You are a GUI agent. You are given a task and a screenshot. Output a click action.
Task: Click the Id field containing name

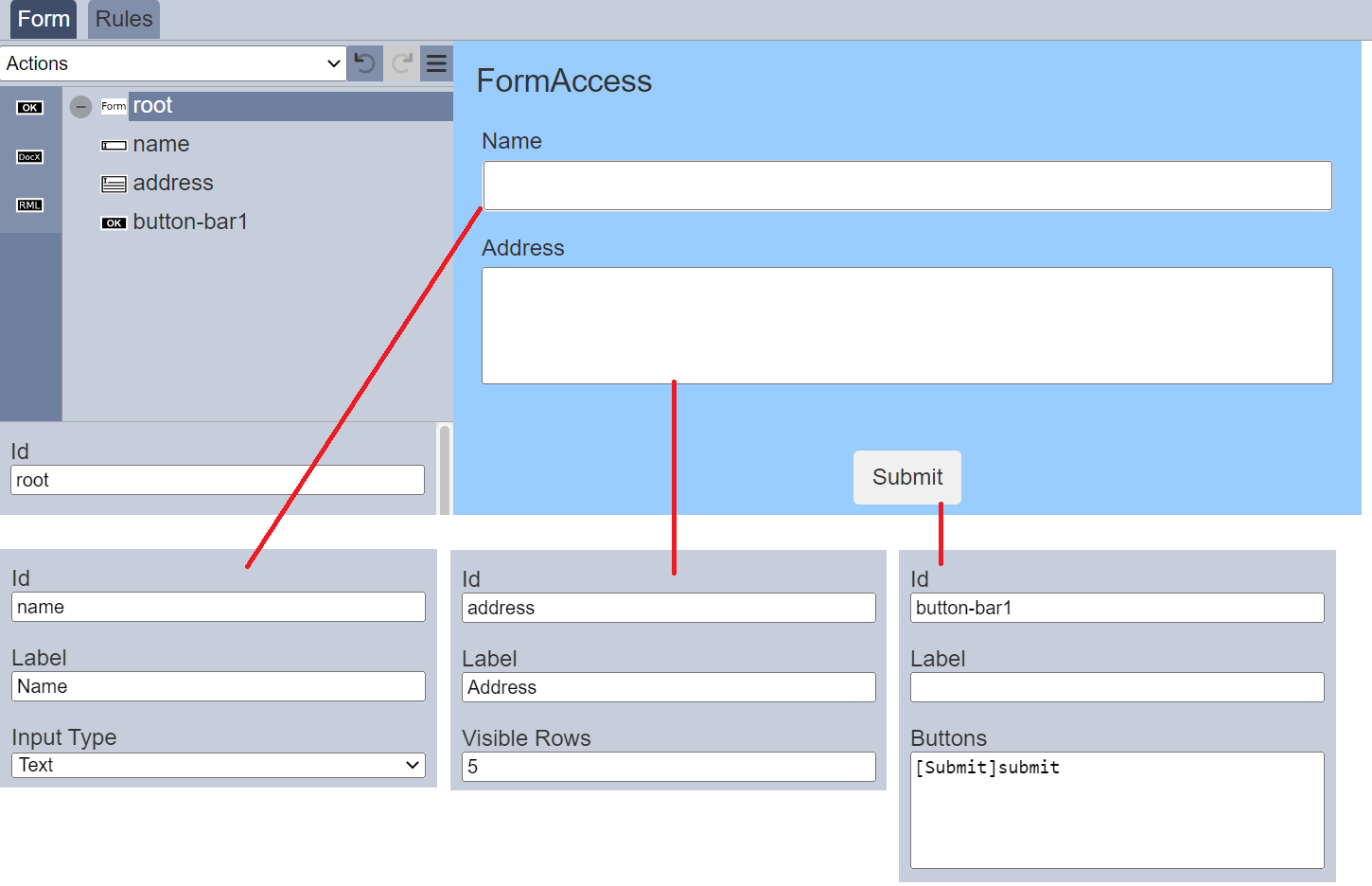tap(219, 607)
